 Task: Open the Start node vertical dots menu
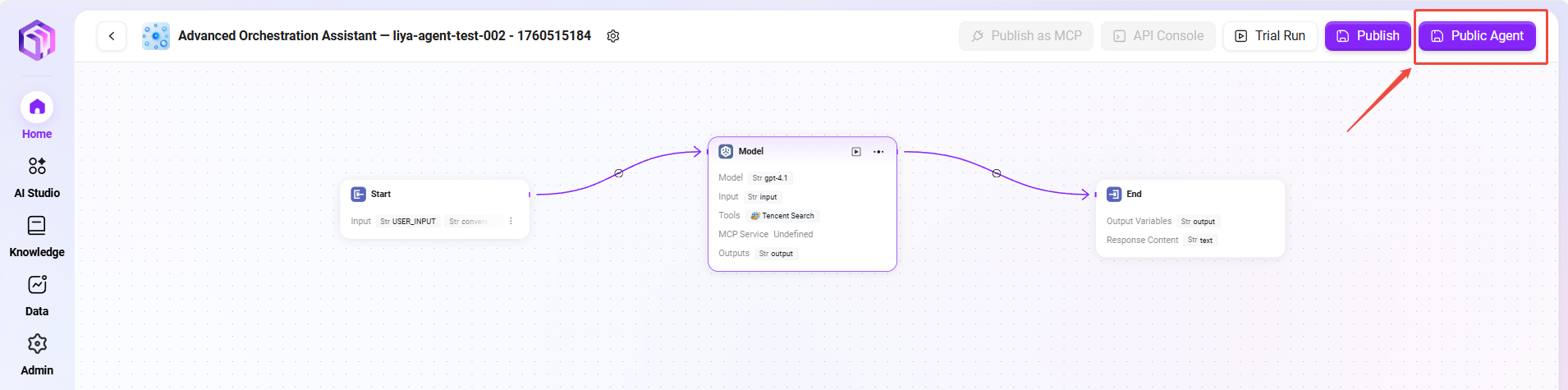(x=511, y=222)
